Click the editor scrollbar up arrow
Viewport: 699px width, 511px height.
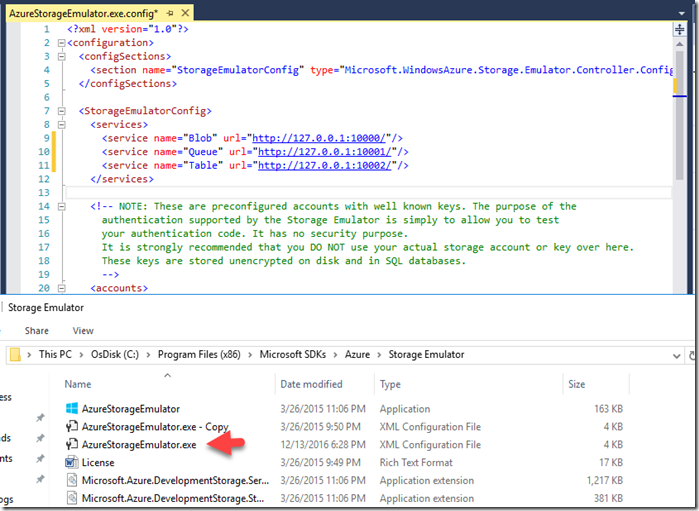coord(679,44)
